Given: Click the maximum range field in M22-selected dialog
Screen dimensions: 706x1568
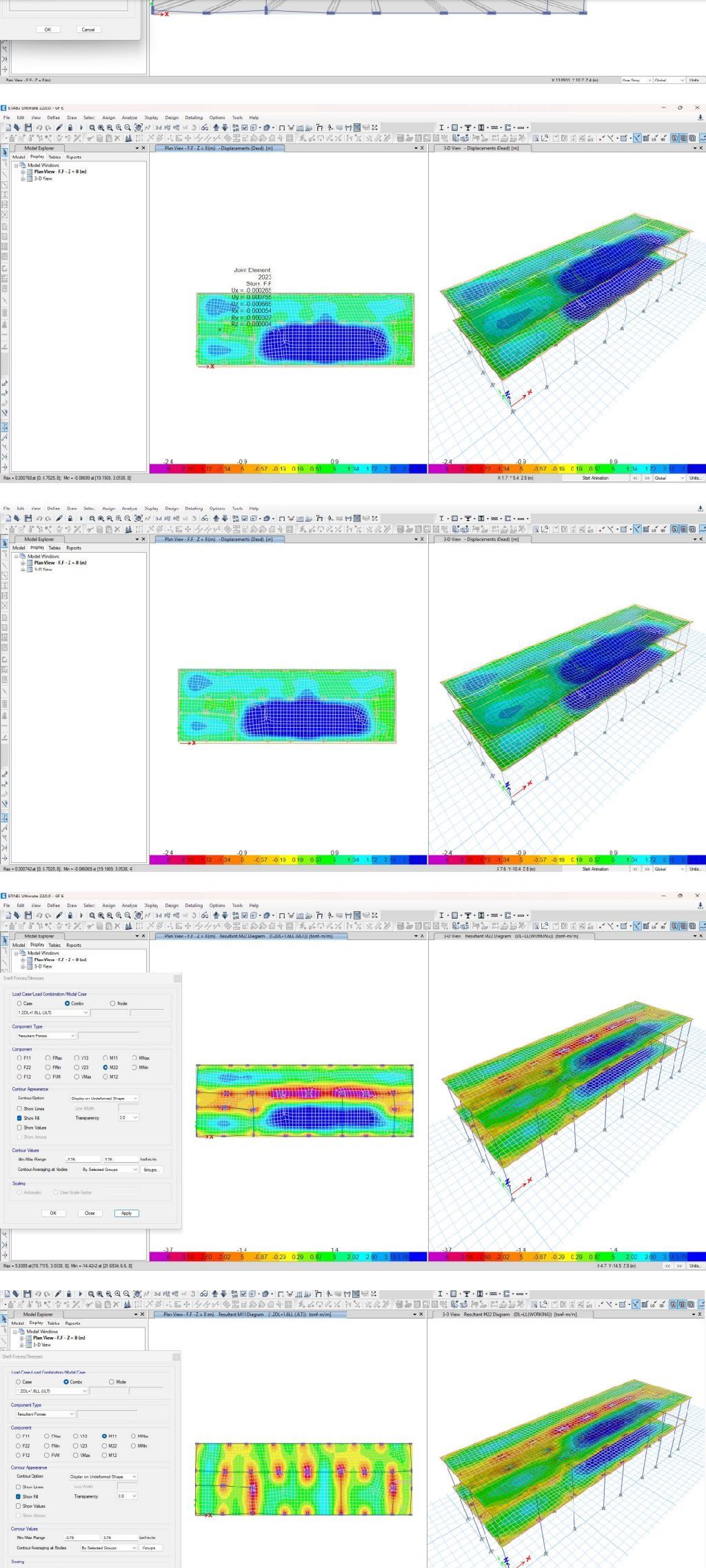Looking at the screenshot, I should tap(120, 1159).
